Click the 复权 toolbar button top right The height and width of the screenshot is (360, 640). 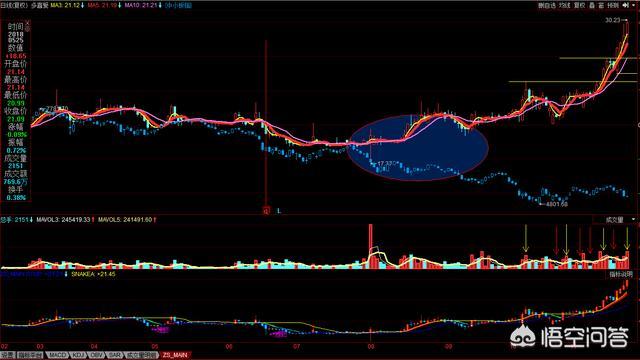(580, 5)
